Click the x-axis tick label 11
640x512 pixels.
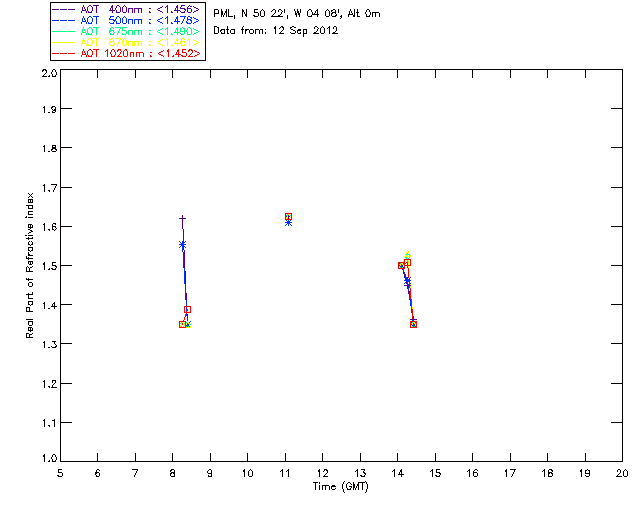coord(285,473)
